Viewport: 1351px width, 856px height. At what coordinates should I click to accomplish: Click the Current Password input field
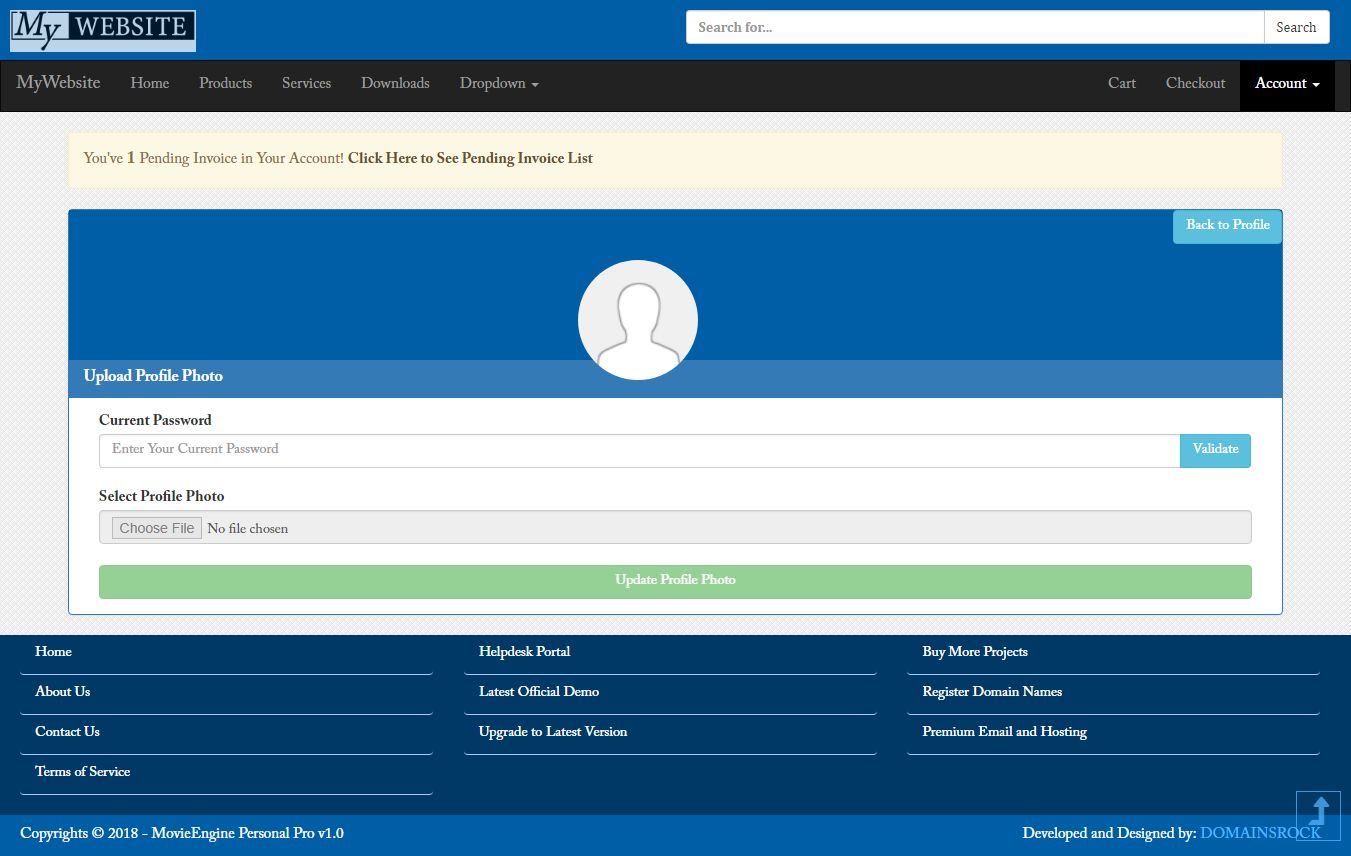pyautogui.click(x=639, y=450)
